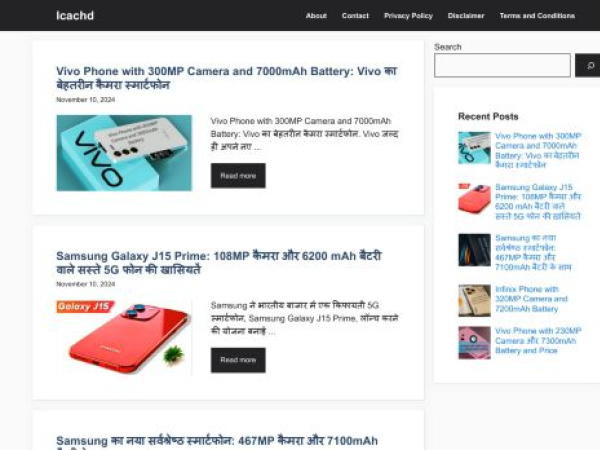Open the Infinix 320MP Camera recent post link

click(531, 299)
